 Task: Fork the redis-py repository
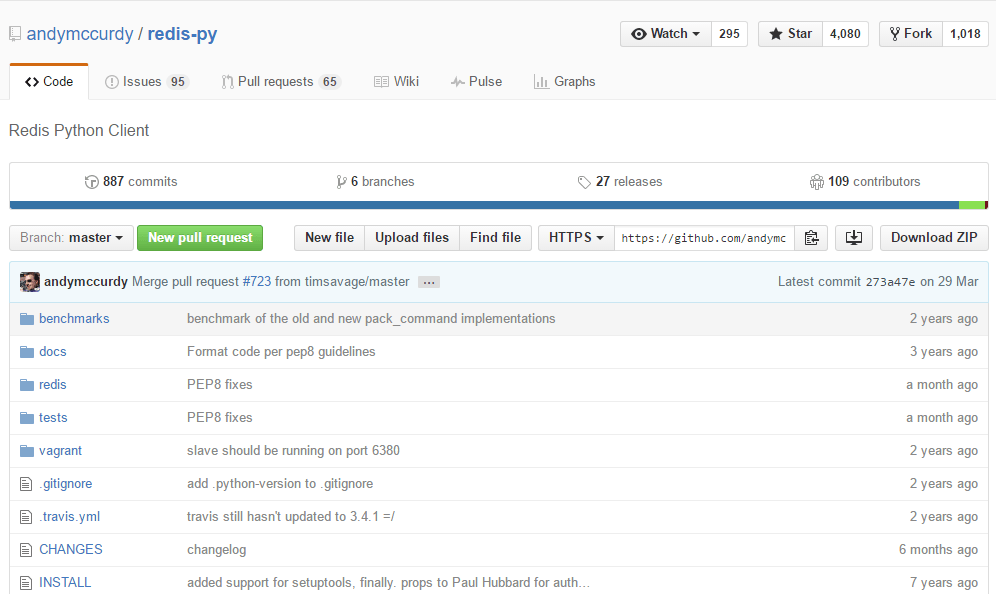tap(911, 34)
